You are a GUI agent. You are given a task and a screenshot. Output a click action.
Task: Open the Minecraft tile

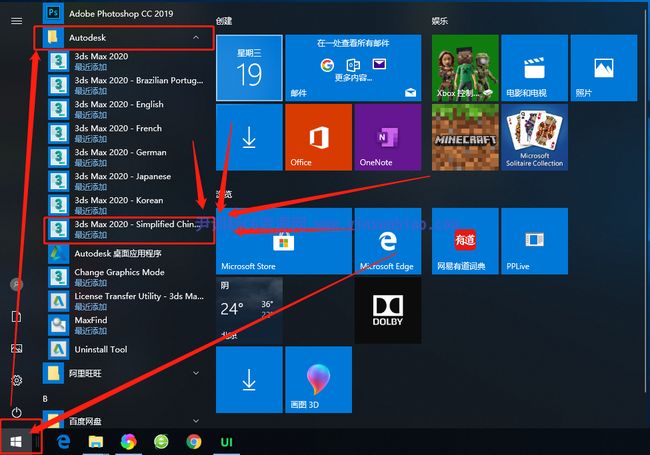click(465, 137)
